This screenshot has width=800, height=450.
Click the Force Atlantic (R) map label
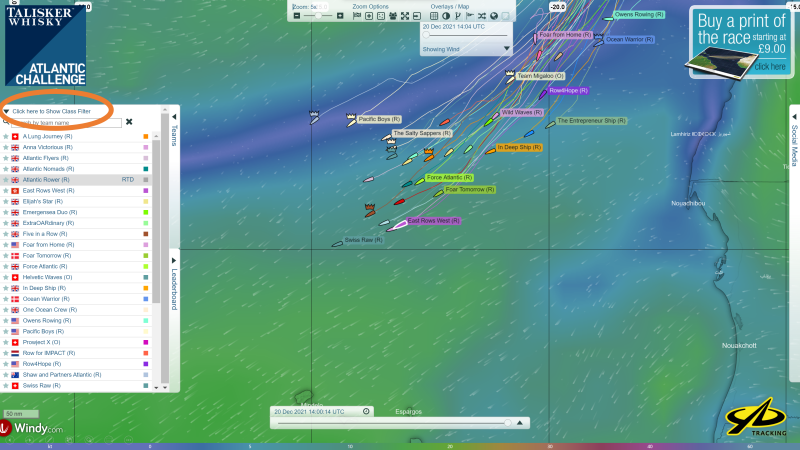pos(449,178)
